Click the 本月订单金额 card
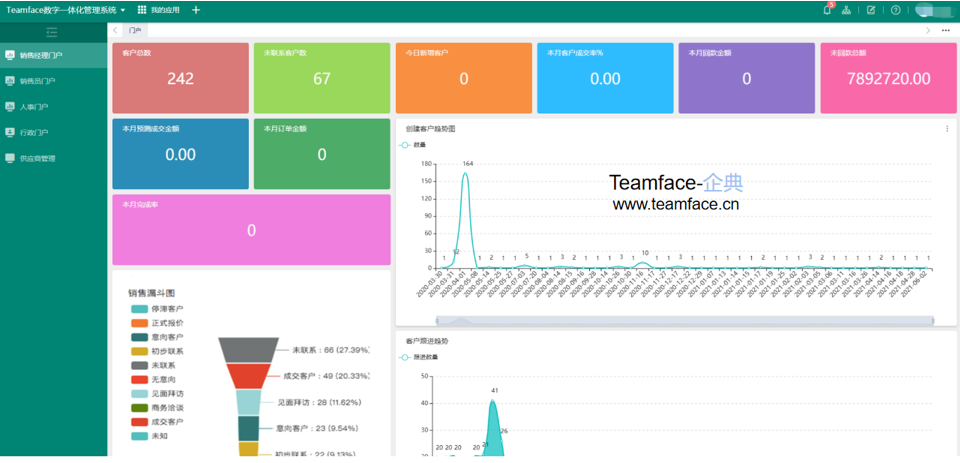 322,154
